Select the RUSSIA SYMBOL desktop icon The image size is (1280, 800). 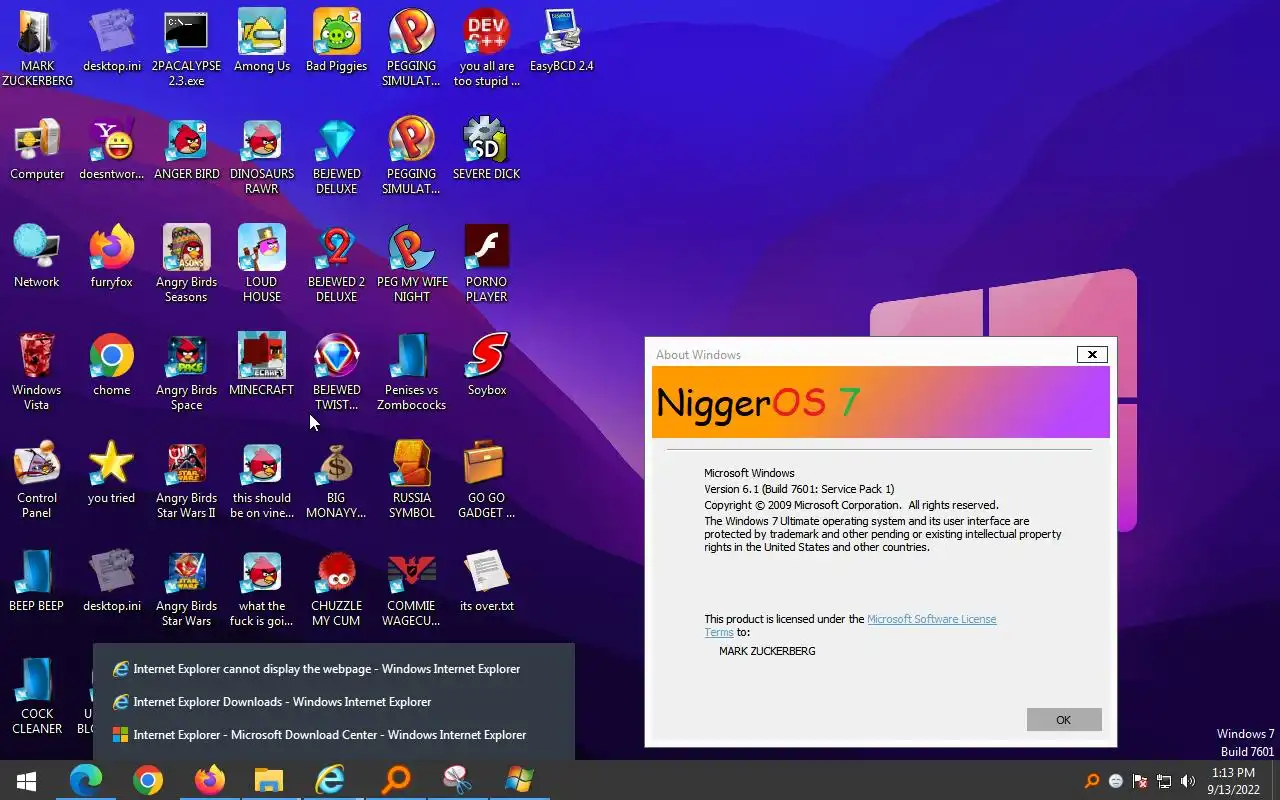pyautogui.click(x=412, y=479)
